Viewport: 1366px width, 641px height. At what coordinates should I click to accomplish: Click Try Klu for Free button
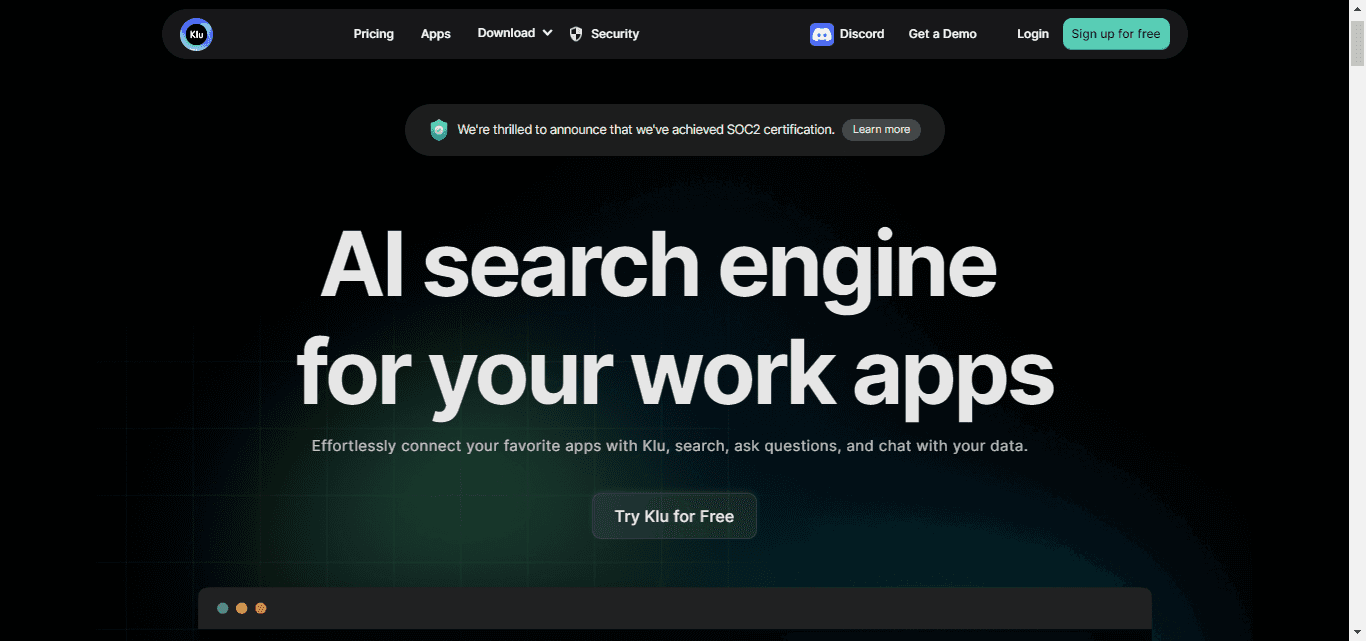[x=674, y=516]
